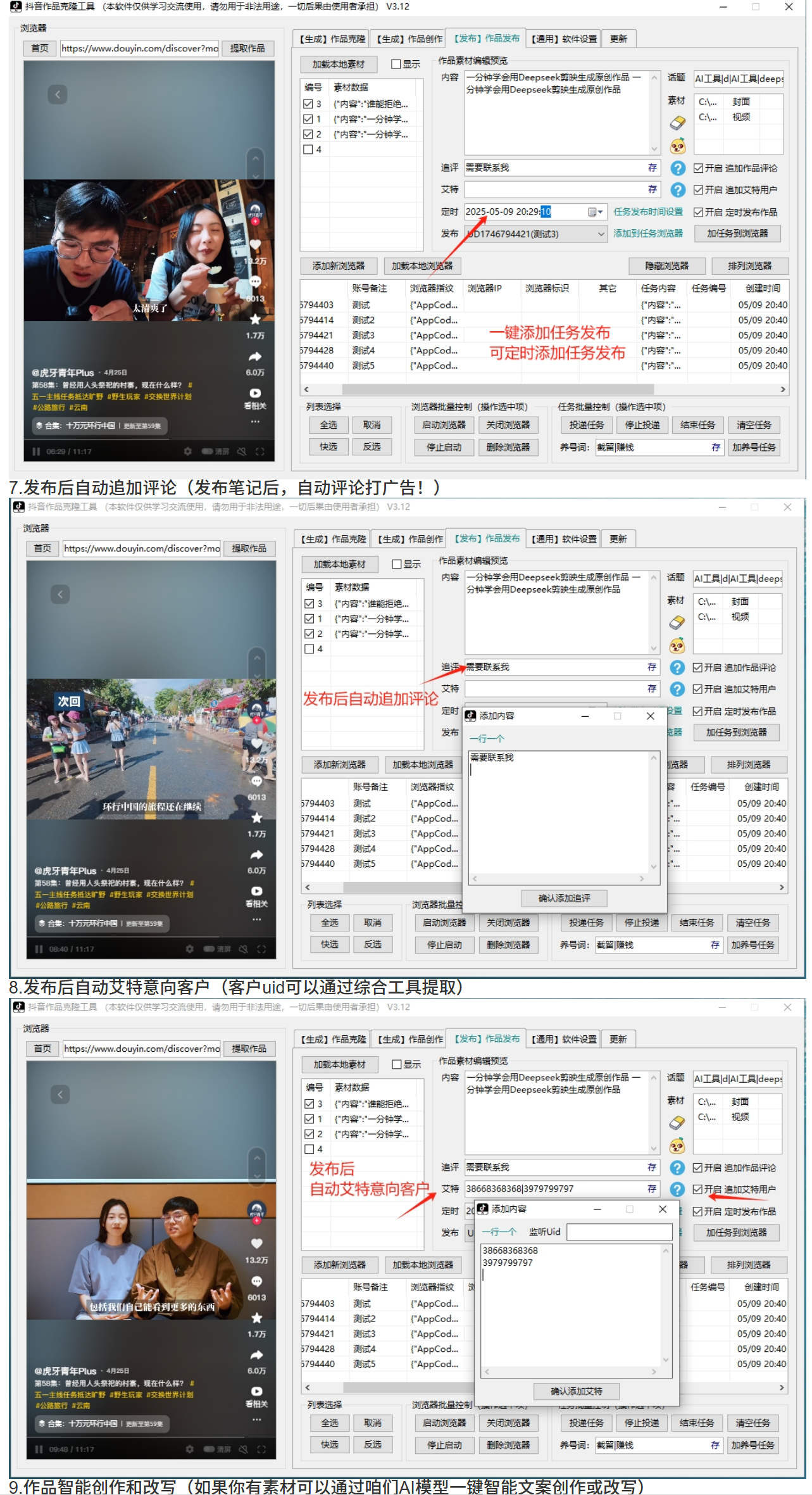Click down arrow of 追评 dialog scrollbar, middle window
Image resolution: width=812 pixels, height=1495 pixels.
tap(653, 867)
